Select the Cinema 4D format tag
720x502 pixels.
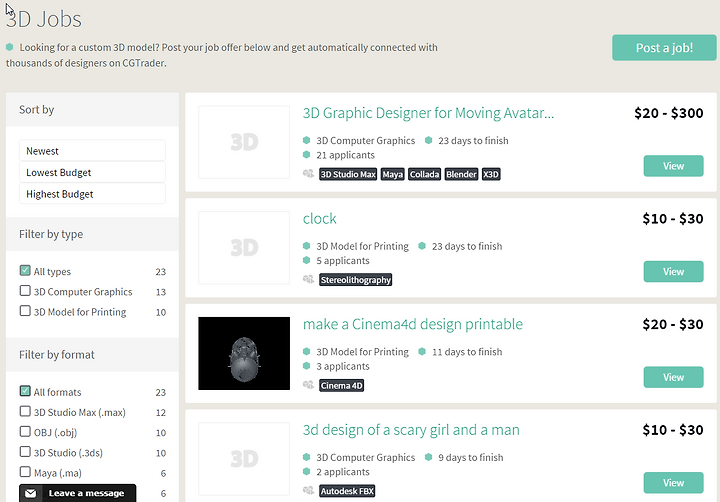point(341,386)
